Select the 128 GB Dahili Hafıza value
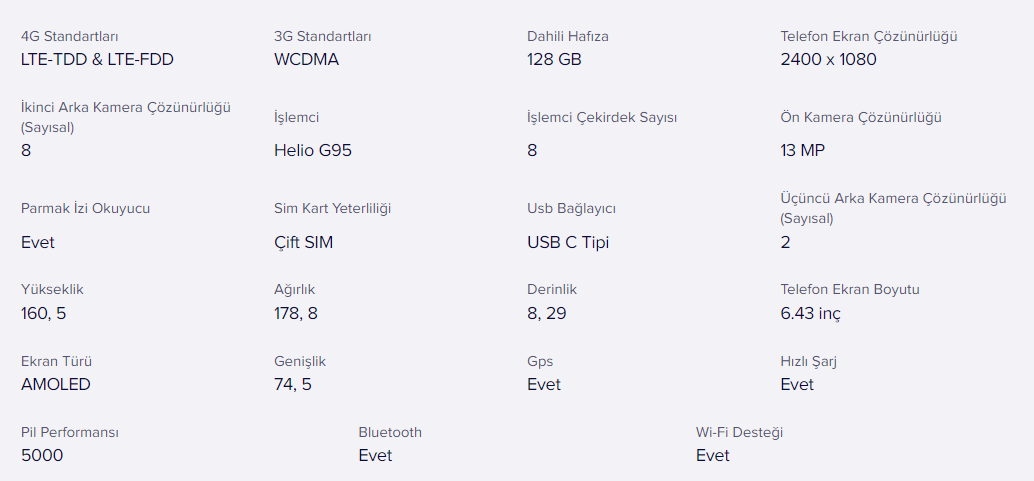Screen dimensions: 1034x481 (x=554, y=59)
